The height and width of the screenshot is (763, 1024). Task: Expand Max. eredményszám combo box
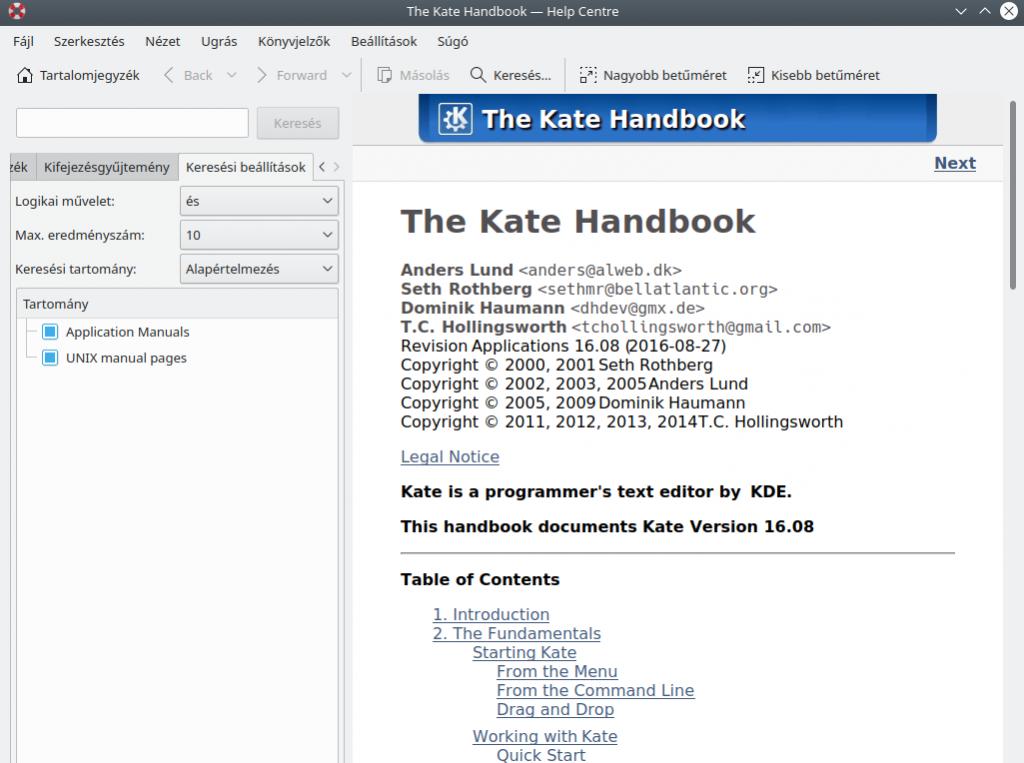259,235
